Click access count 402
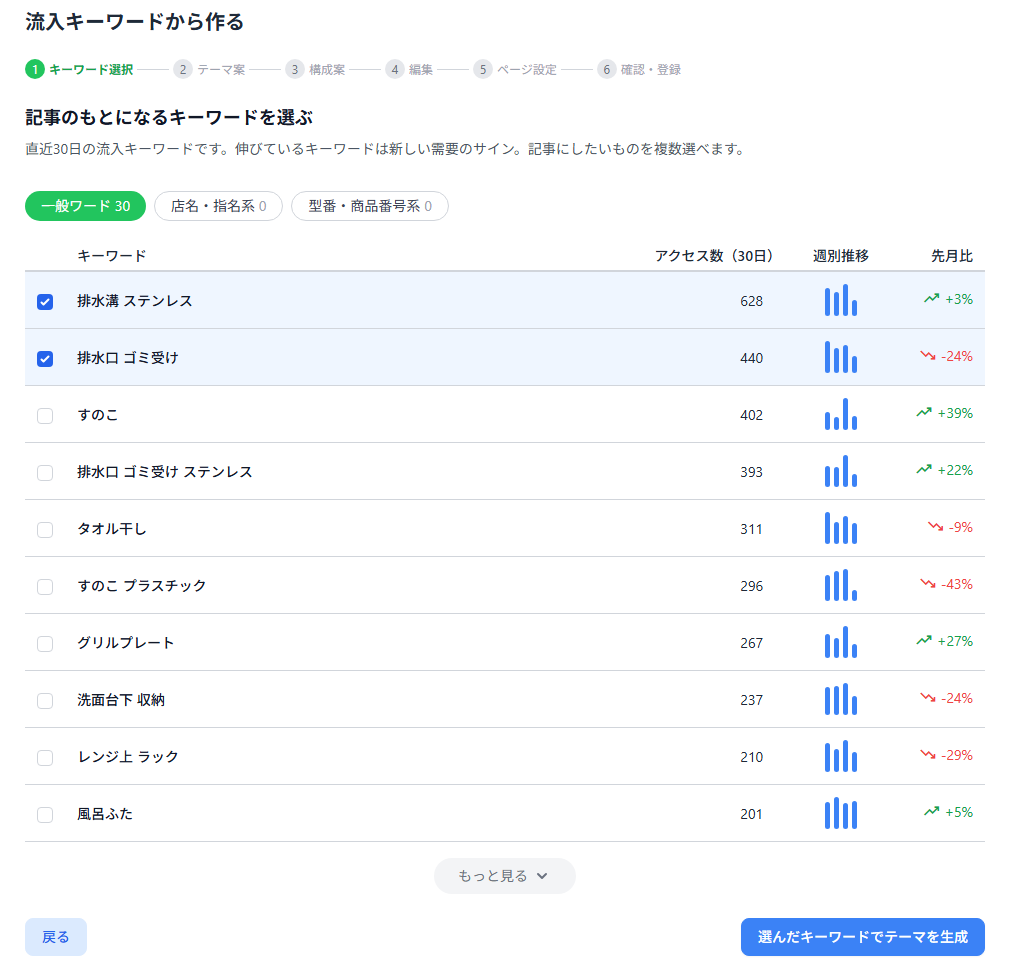Screen dimensions: 1010x970 click(x=751, y=415)
